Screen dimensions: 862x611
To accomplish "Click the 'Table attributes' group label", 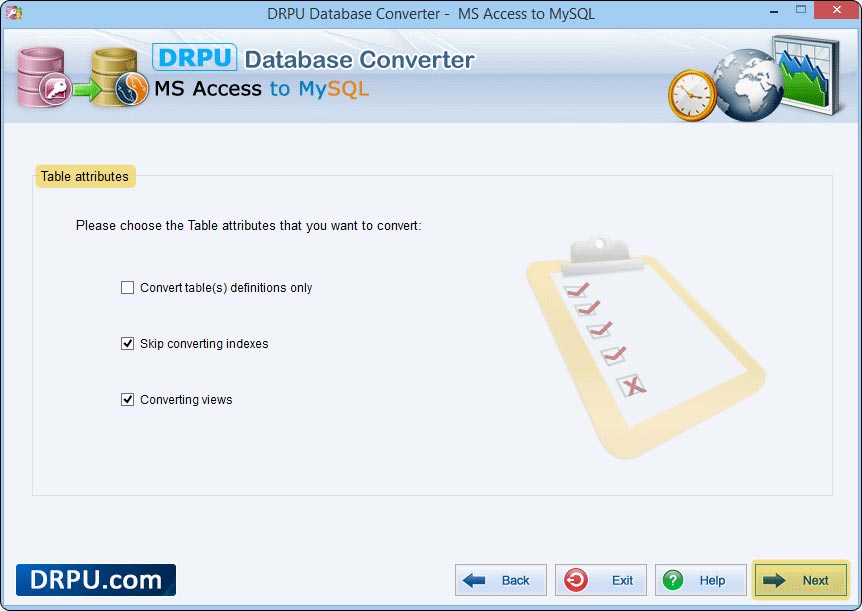I will click(85, 177).
